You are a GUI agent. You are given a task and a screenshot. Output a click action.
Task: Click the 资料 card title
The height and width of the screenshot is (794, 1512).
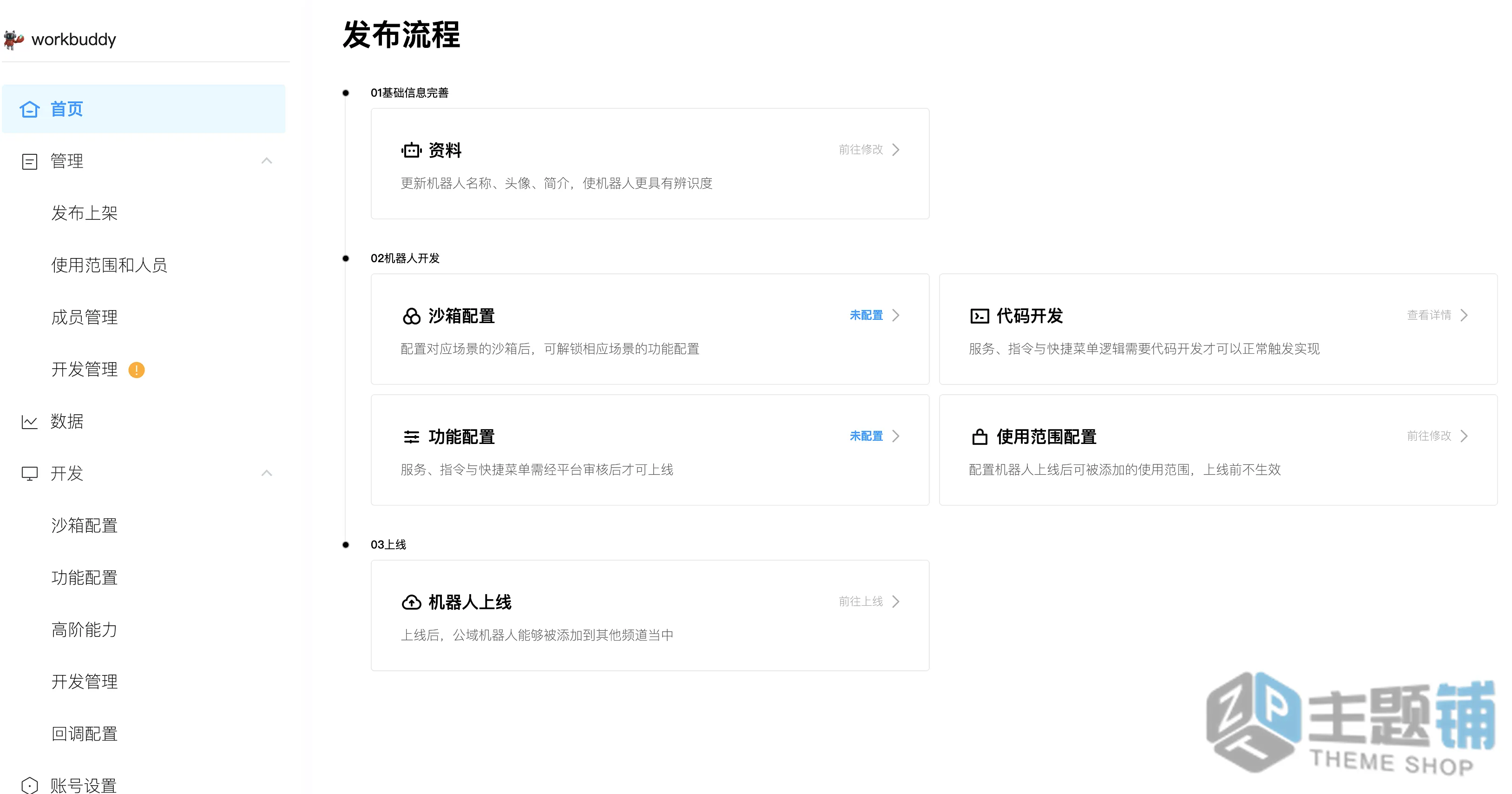click(x=445, y=150)
